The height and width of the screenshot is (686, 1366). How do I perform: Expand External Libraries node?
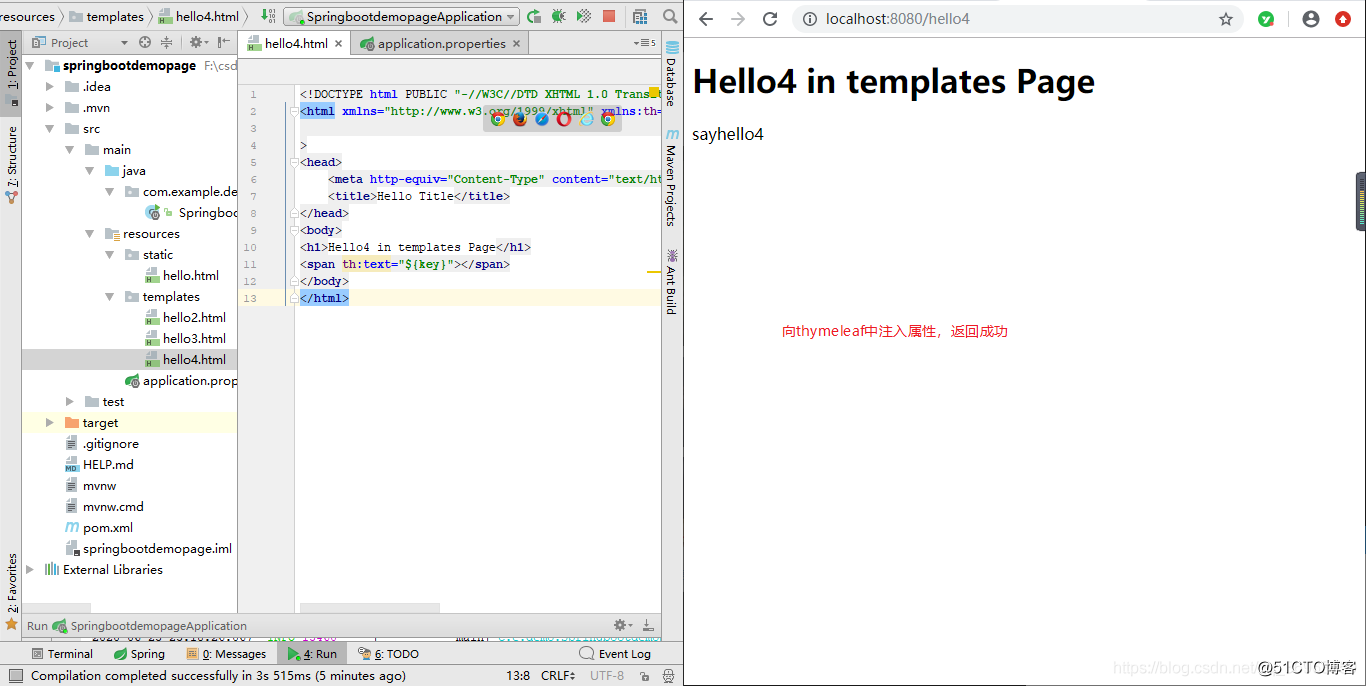click(30, 570)
